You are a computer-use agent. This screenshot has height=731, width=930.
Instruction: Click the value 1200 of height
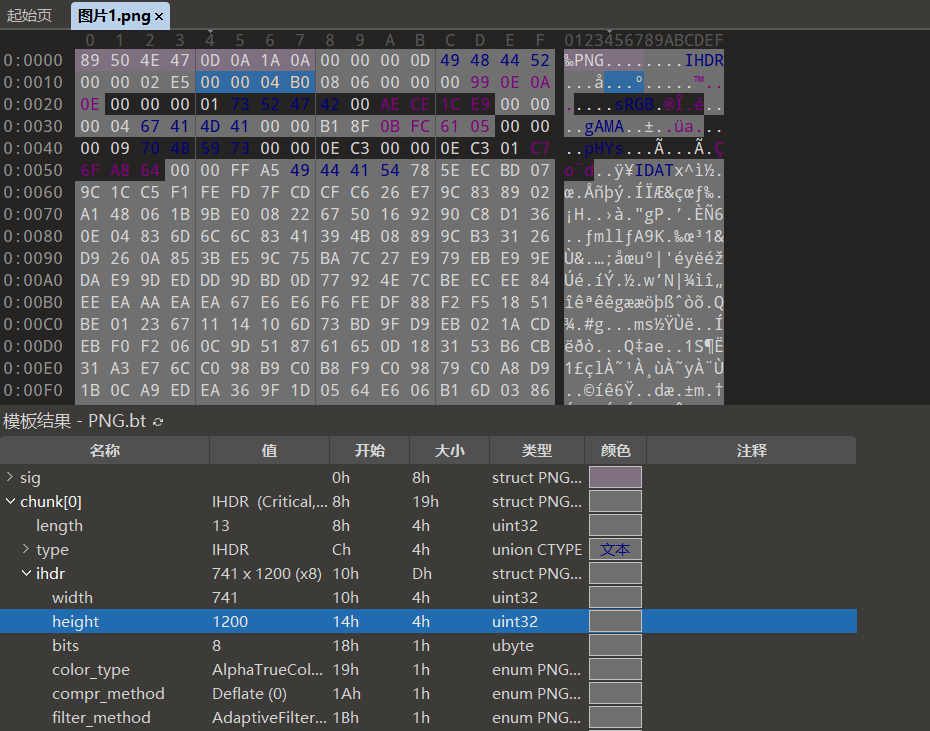[230, 621]
